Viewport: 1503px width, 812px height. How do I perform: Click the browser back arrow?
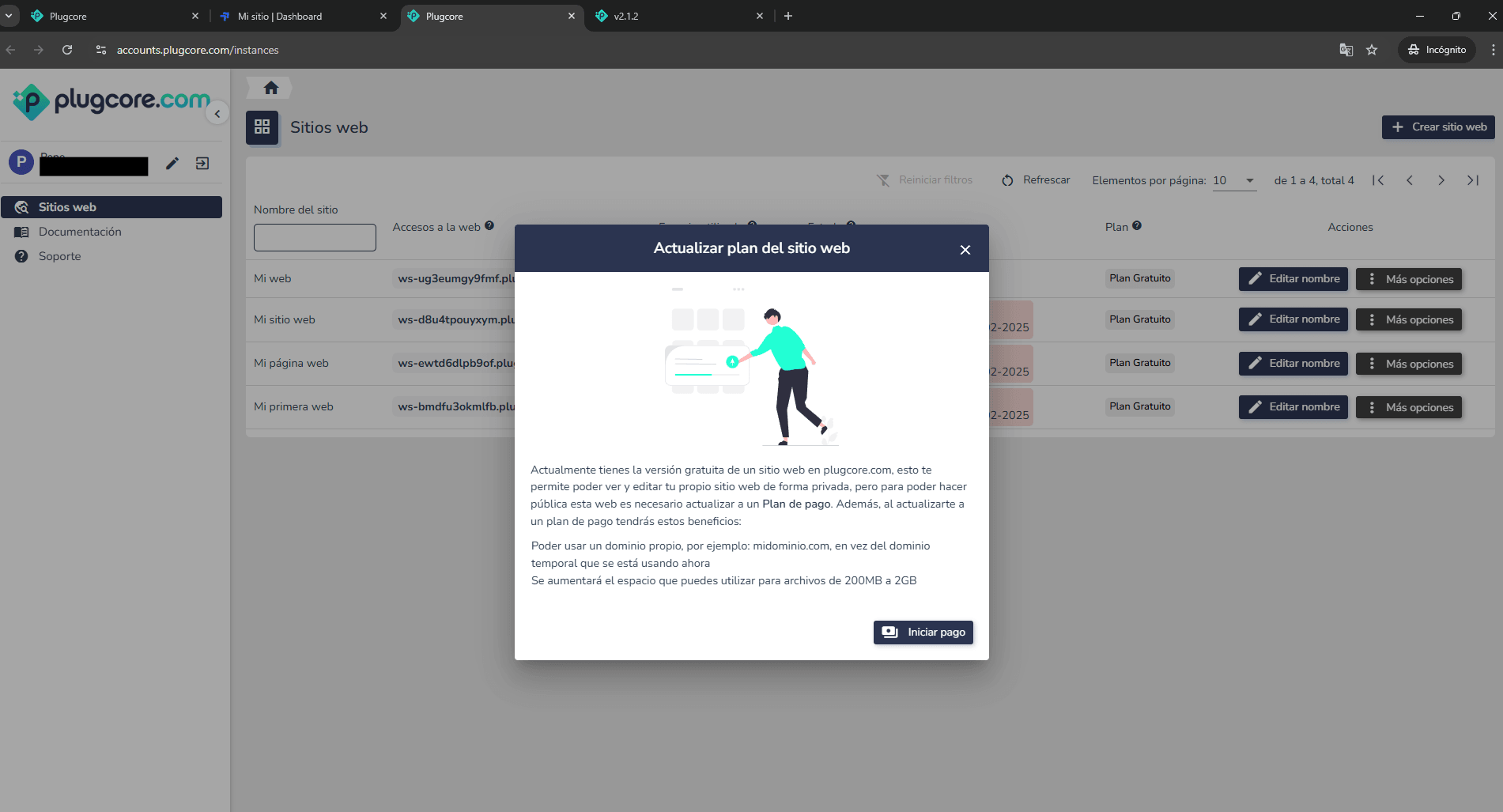10,50
